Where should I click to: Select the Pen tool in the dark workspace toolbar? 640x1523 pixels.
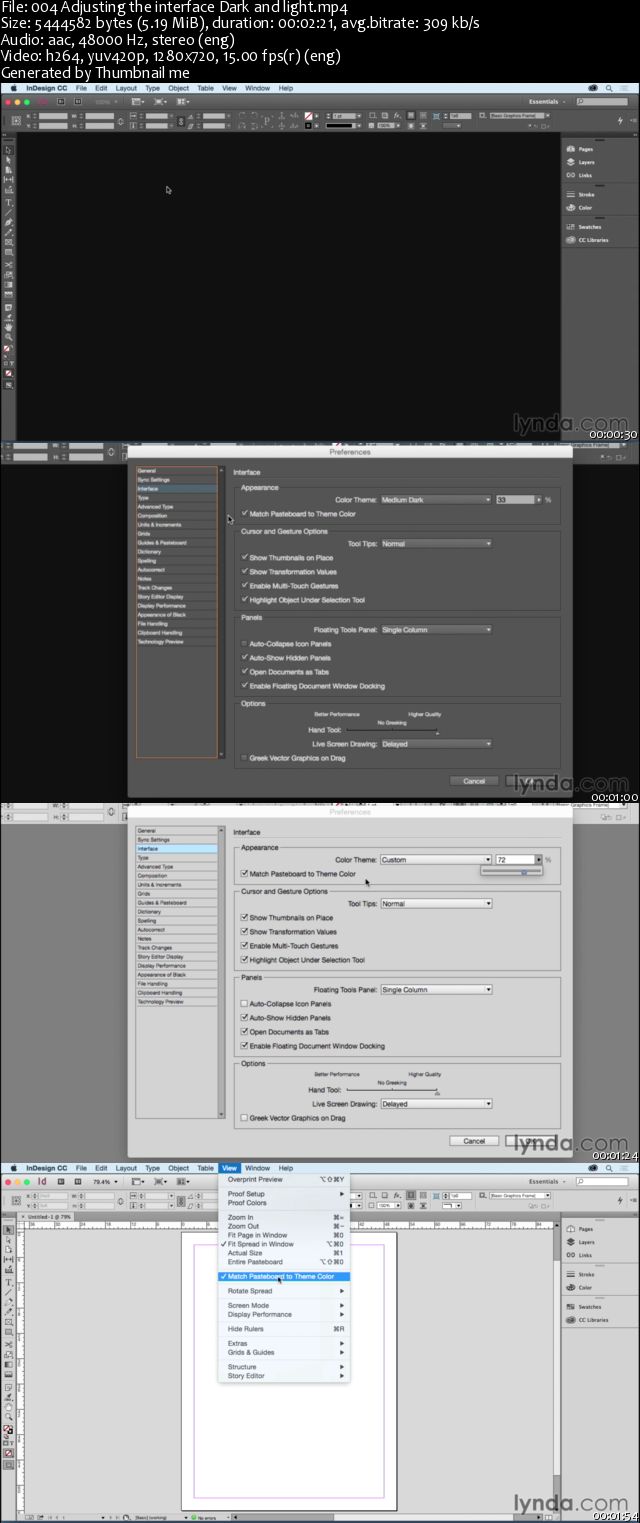point(8,223)
